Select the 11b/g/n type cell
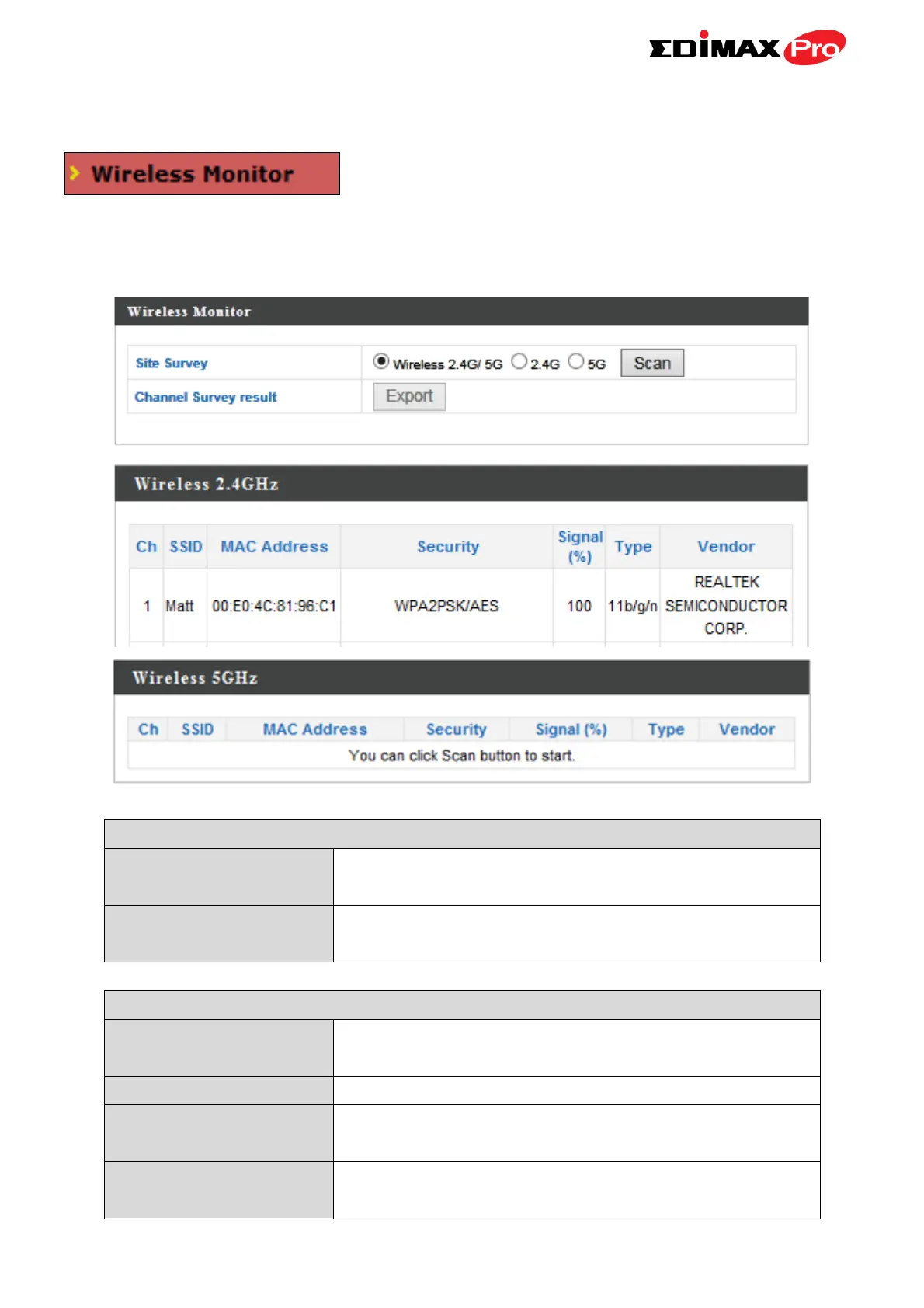This screenshot has height=1308, width=924. 633,606
